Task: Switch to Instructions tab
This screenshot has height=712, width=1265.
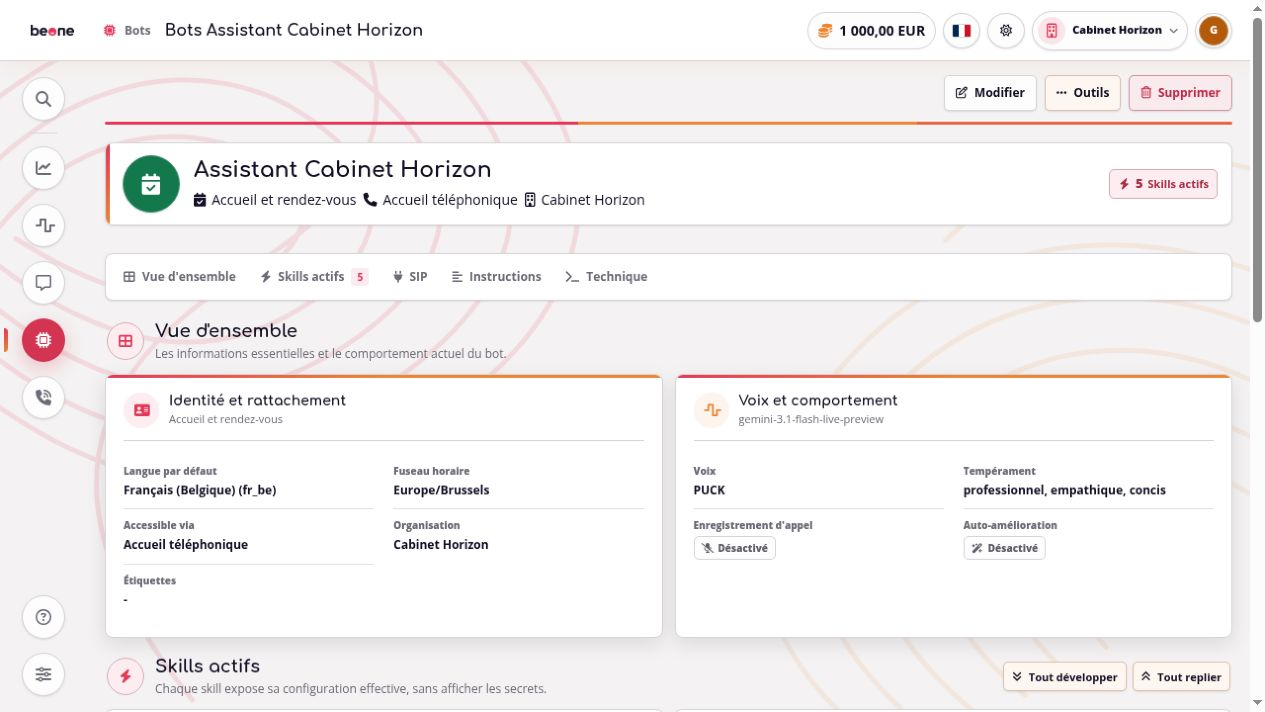Action: tap(496, 277)
